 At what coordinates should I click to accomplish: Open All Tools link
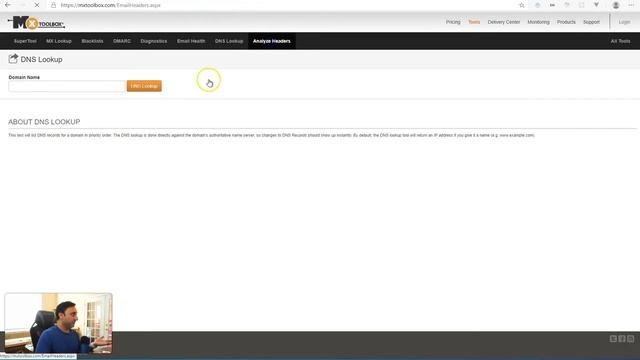(x=620, y=41)
